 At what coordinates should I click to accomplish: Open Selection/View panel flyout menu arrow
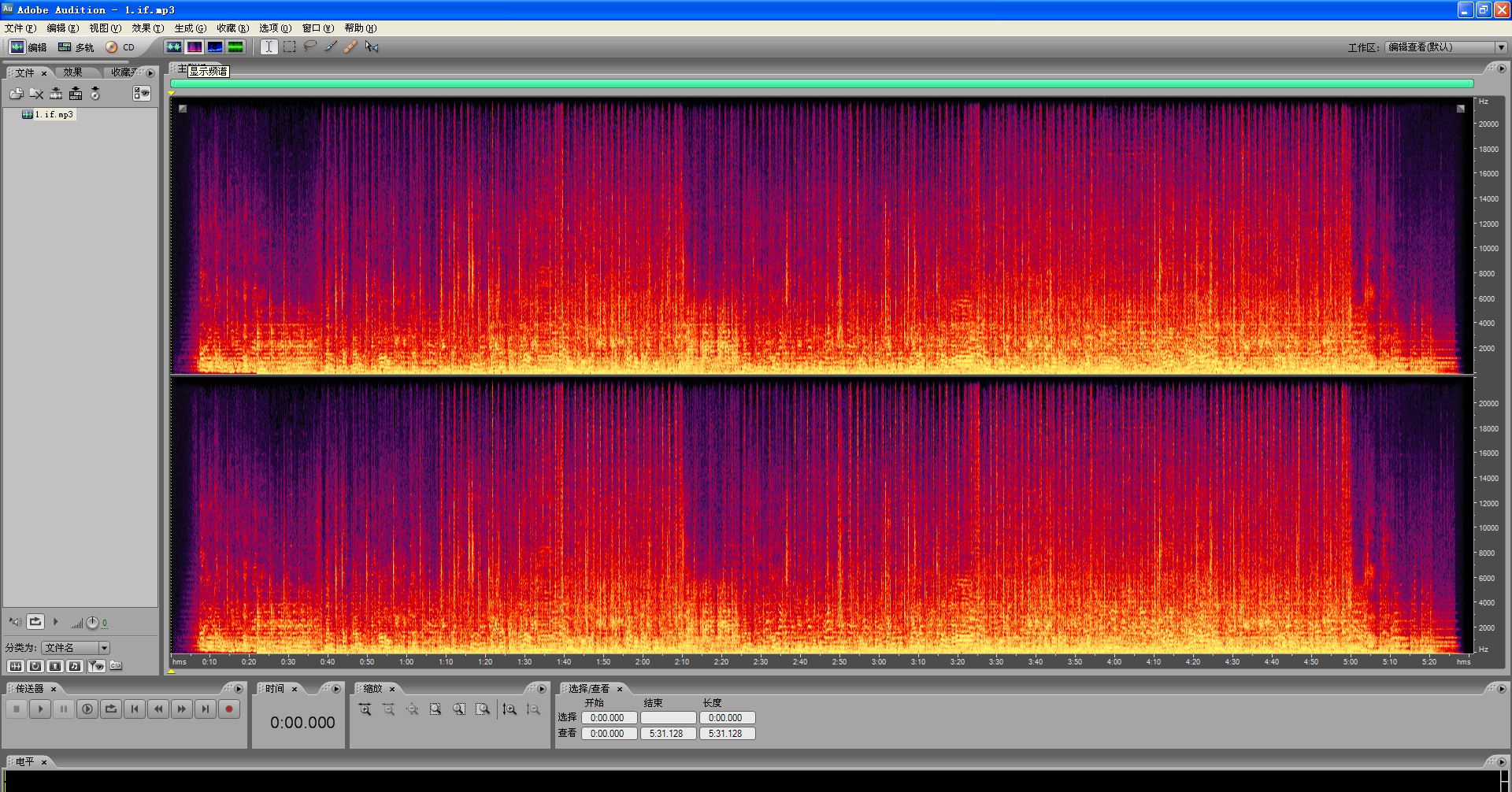point(1502,689)
